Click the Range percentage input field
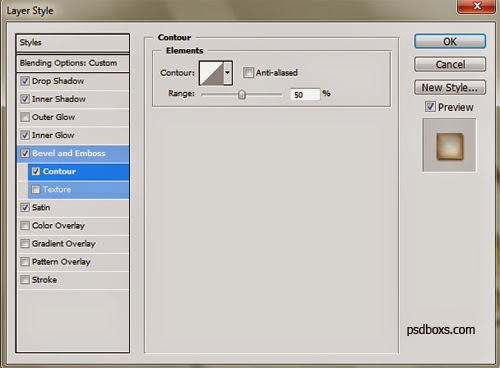This screenshot has width=500, height=368. point(305,95)
